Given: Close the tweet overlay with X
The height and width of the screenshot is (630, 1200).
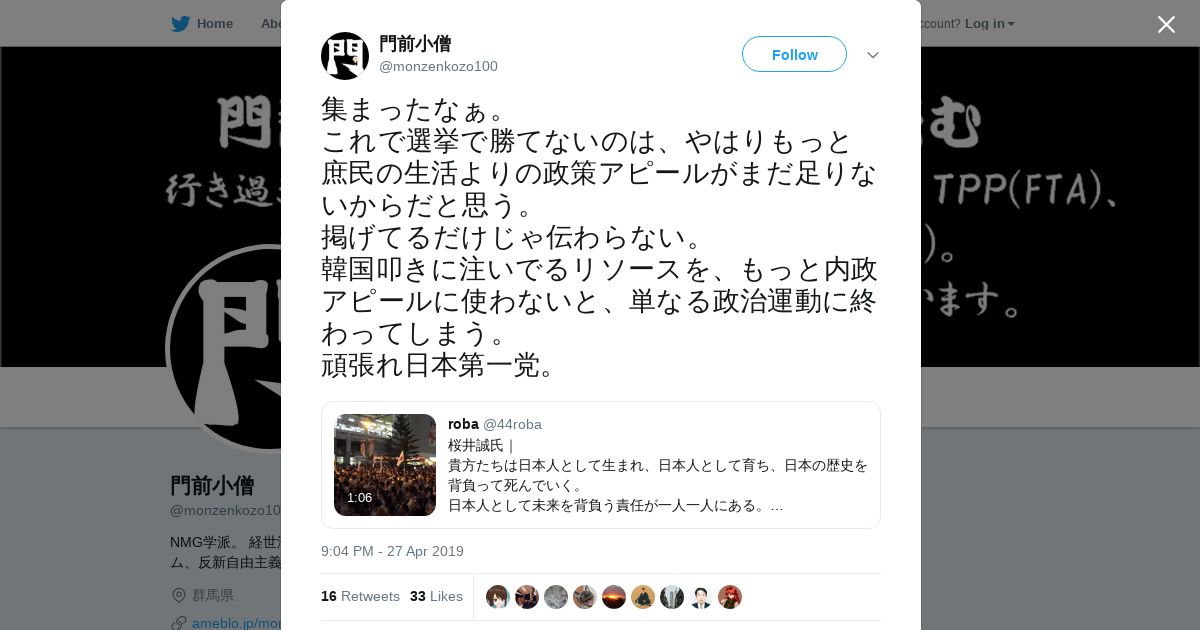Looking at the screenshot, I should 1166,24.
